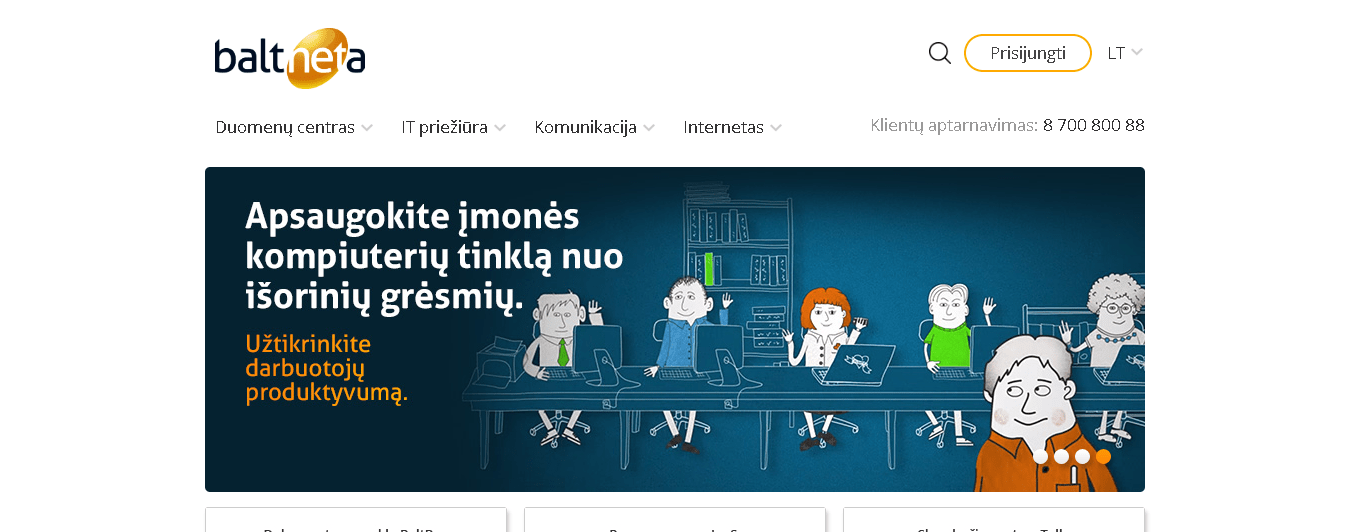Expand the IT priežiūra chevron
The image size is (1348, 532).
pyautogui.click(x=500, y=128)
